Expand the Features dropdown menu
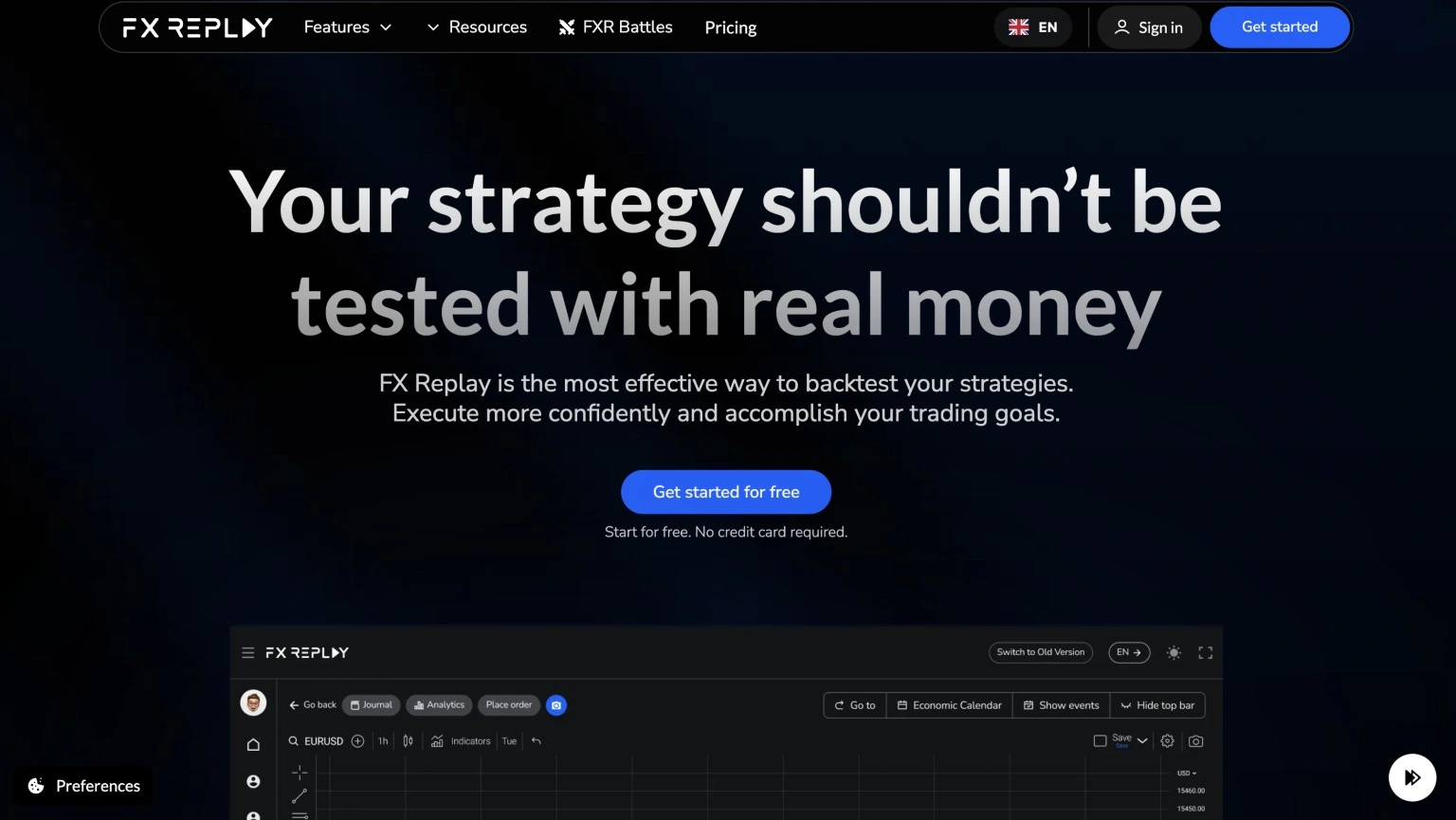Viewport: 1456px width, 820px height. pos(348,27)
